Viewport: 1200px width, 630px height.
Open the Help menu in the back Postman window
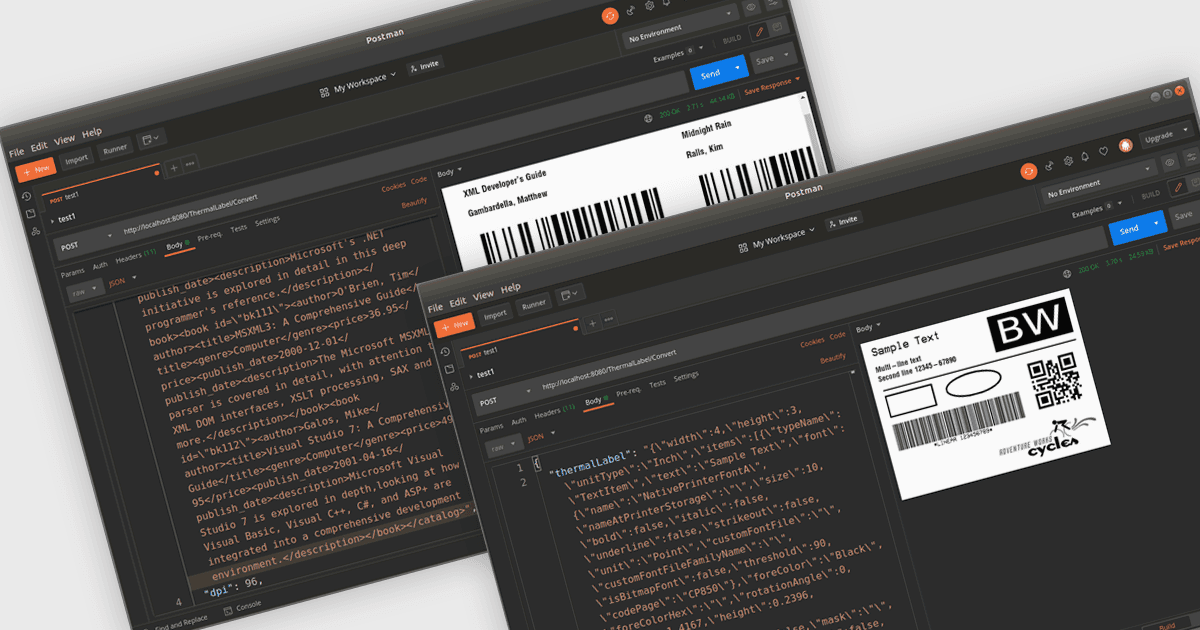(92, 133)
